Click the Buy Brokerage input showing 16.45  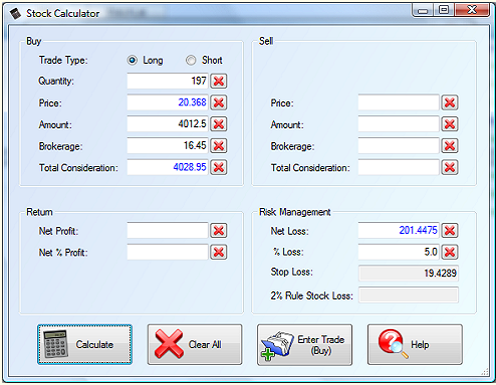(167, 146)
